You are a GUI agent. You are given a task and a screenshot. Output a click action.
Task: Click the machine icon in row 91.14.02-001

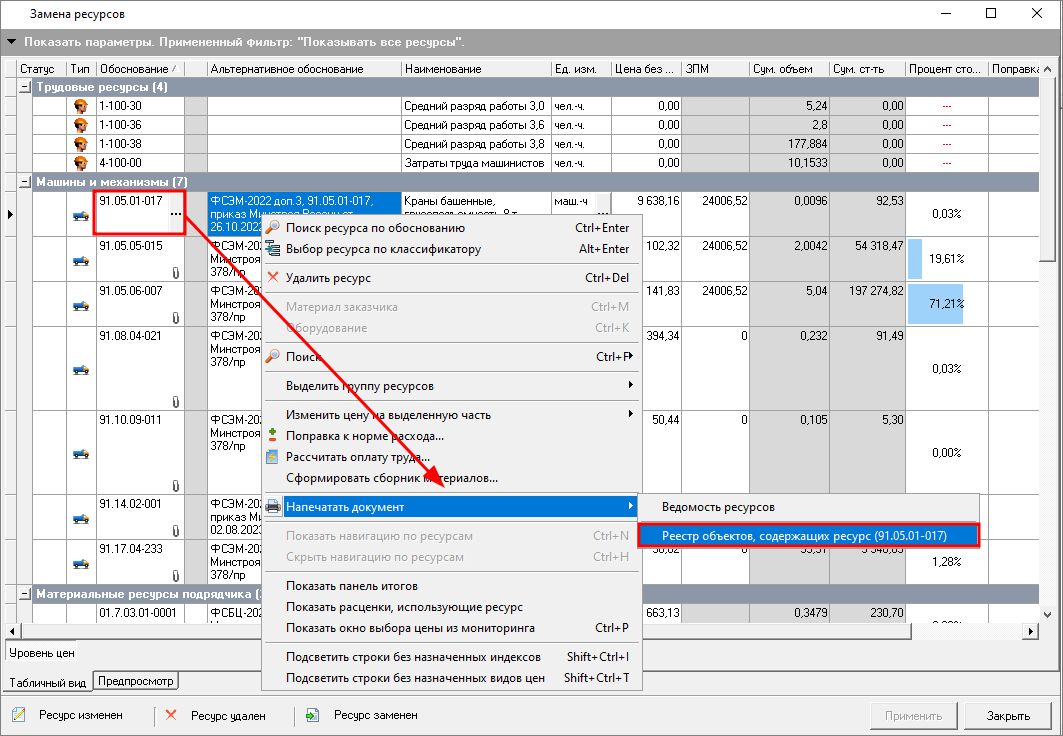[81, 518]
